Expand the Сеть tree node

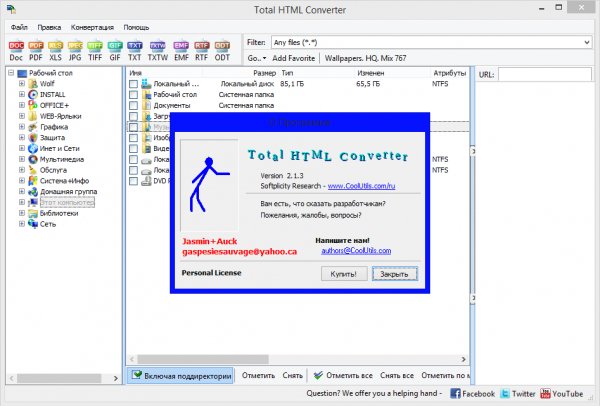22,224
